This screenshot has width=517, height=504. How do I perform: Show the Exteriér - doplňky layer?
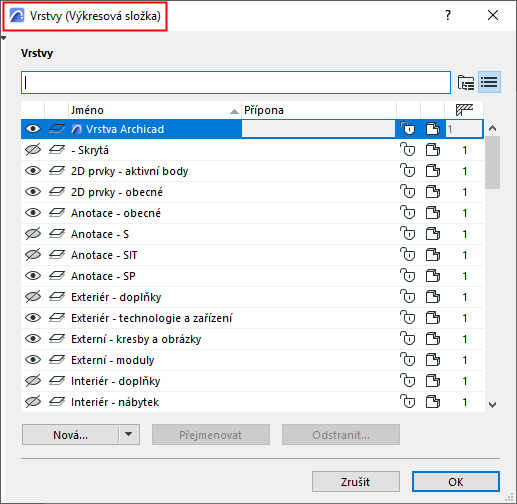[x=33, y=297]
